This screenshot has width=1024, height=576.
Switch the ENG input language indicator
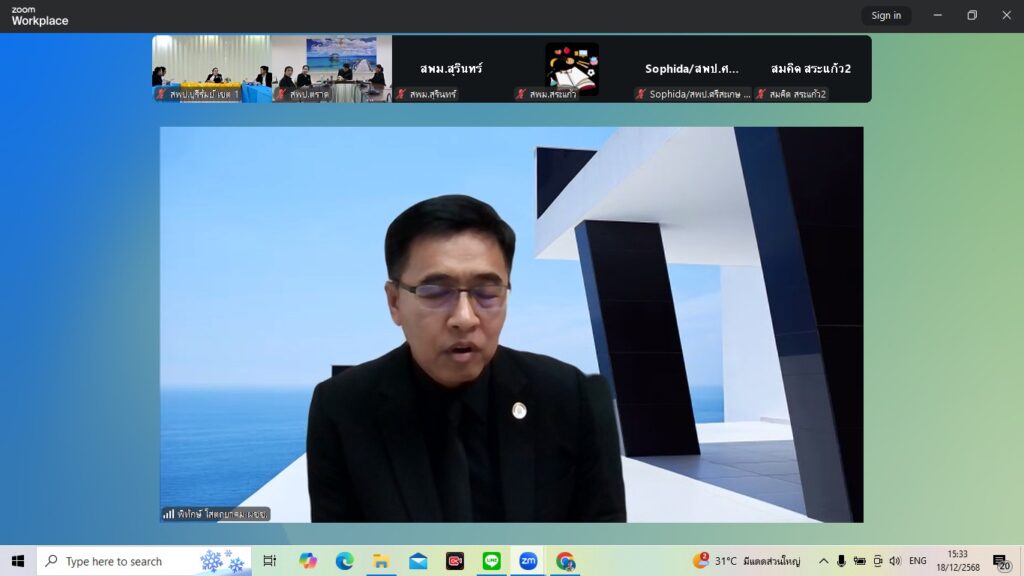pos(917,561)
